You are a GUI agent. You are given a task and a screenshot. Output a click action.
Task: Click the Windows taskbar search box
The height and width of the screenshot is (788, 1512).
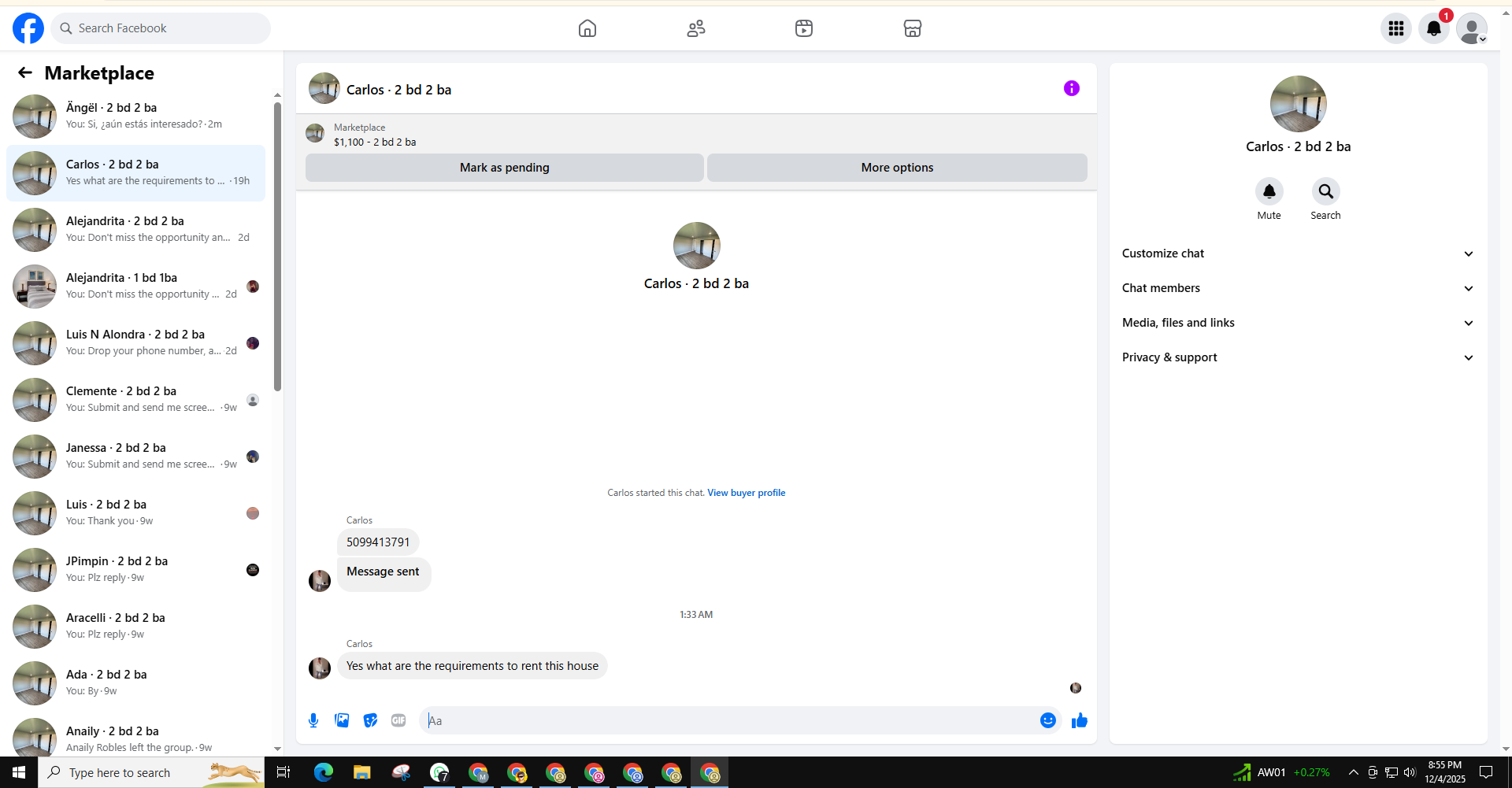[x=151, y=772]
